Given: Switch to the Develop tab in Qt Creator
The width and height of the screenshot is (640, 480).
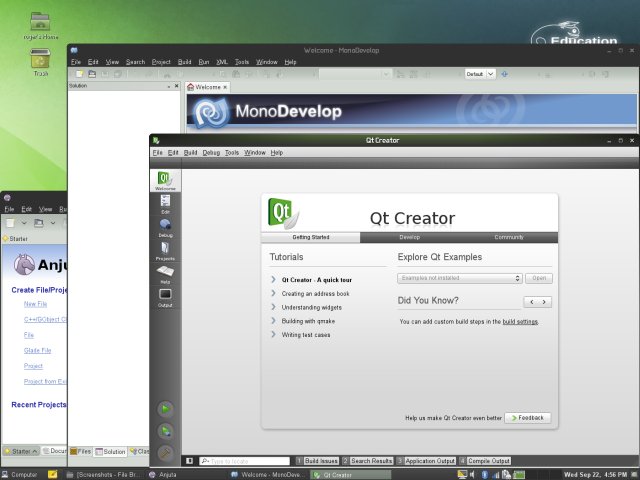Looking at the screenshot, I should tap(409, 237).
